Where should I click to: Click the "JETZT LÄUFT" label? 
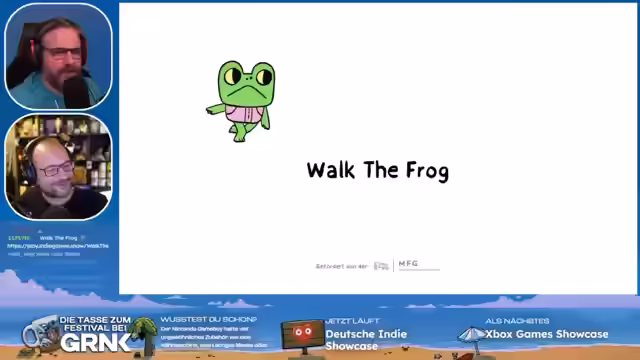coord(352,321)
